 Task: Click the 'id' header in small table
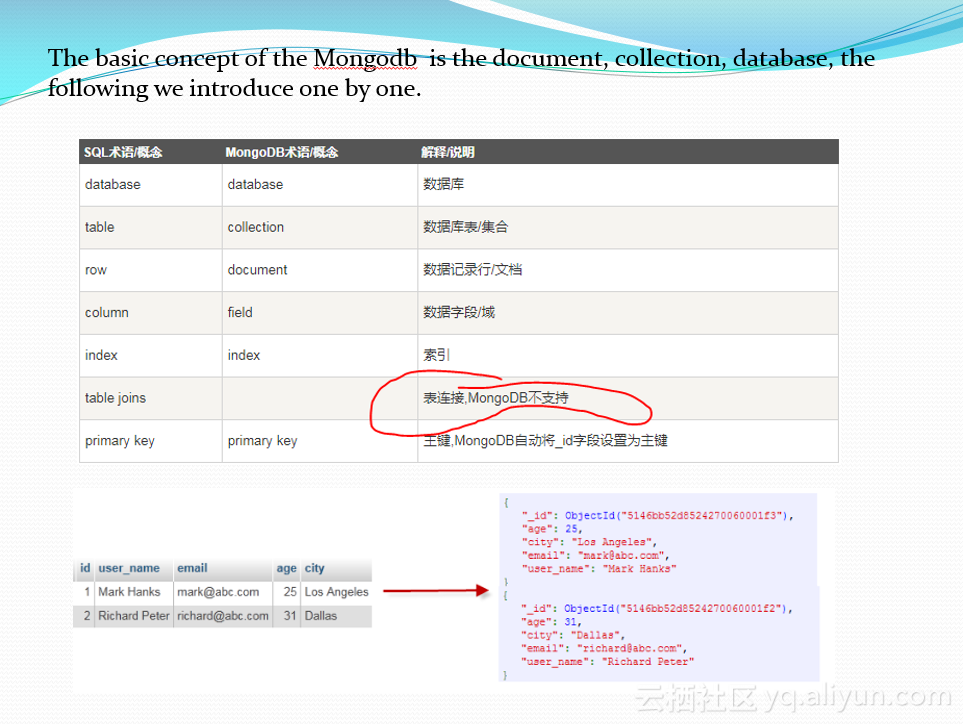tap(85, 568)
